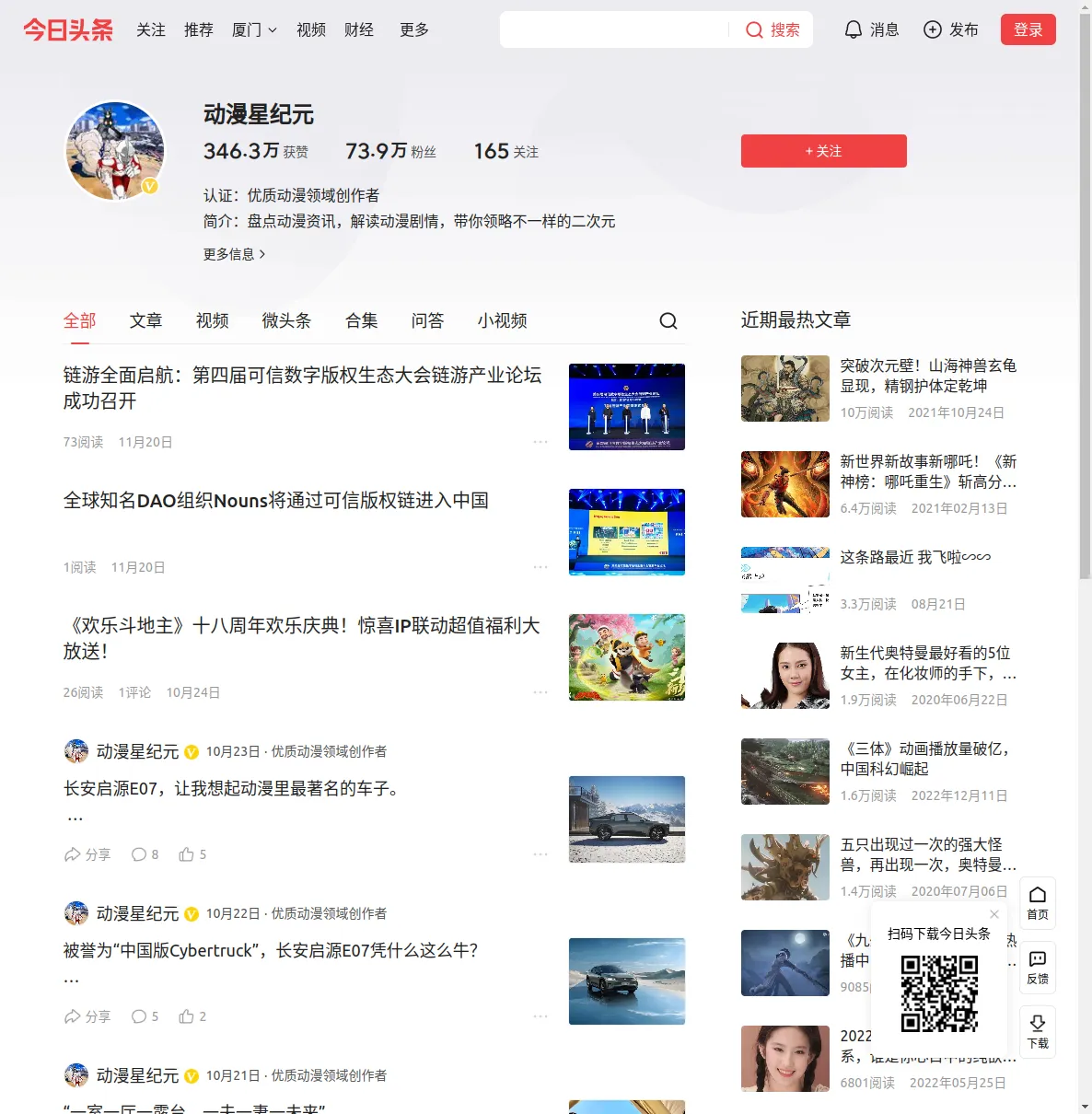The image size is (1092, 1114).
Task: Switch to the 文章 tab
Action: coord(146,320)
